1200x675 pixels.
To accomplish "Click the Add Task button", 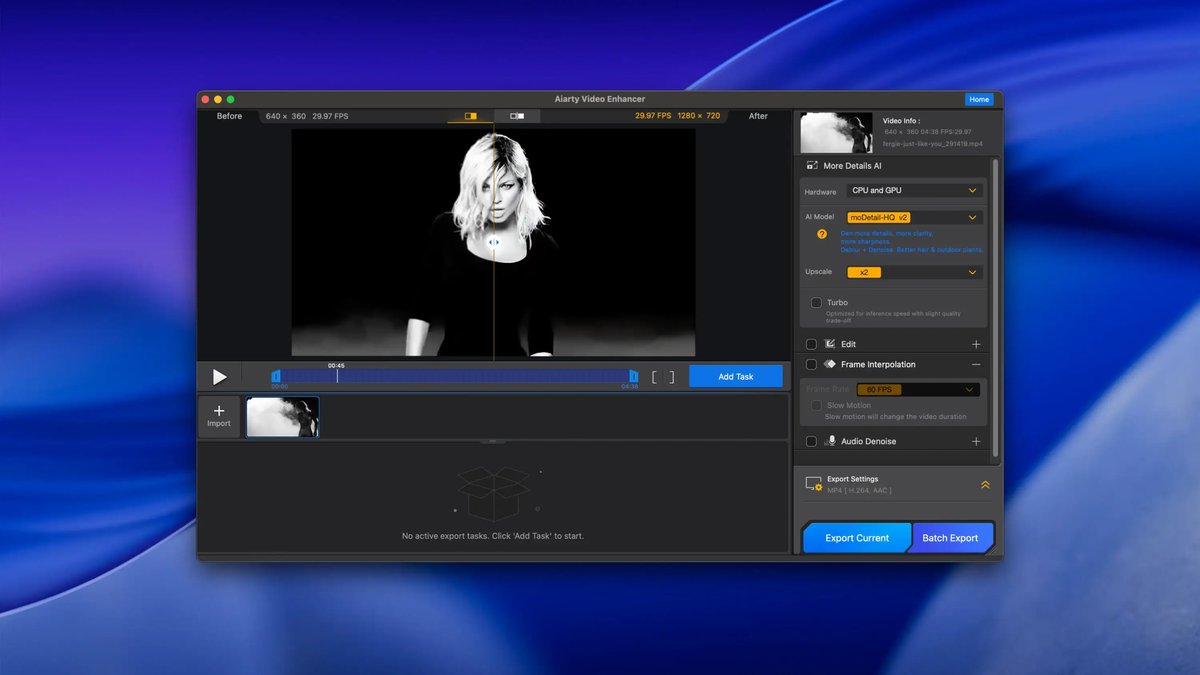I will pyautogui.click(x=735, y=376).
